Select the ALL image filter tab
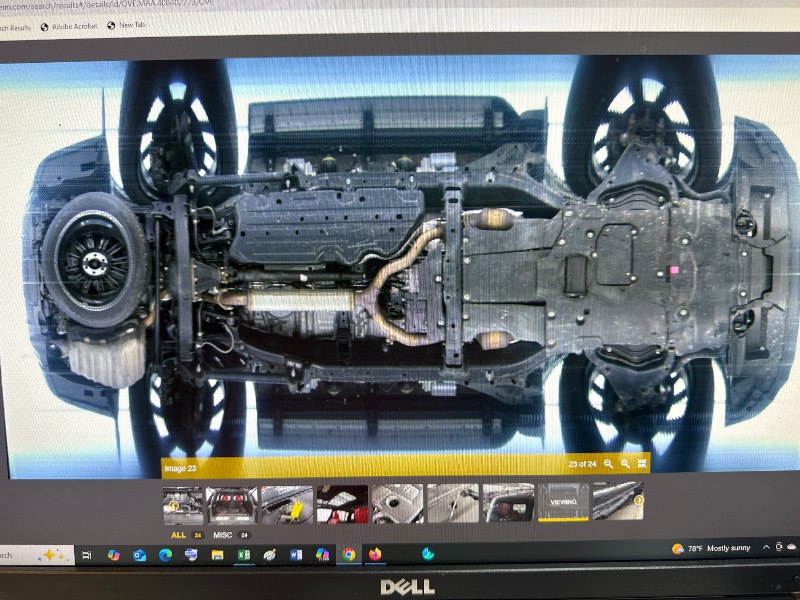This screenshot has width=800, height=600. click(x=178, y=535)
